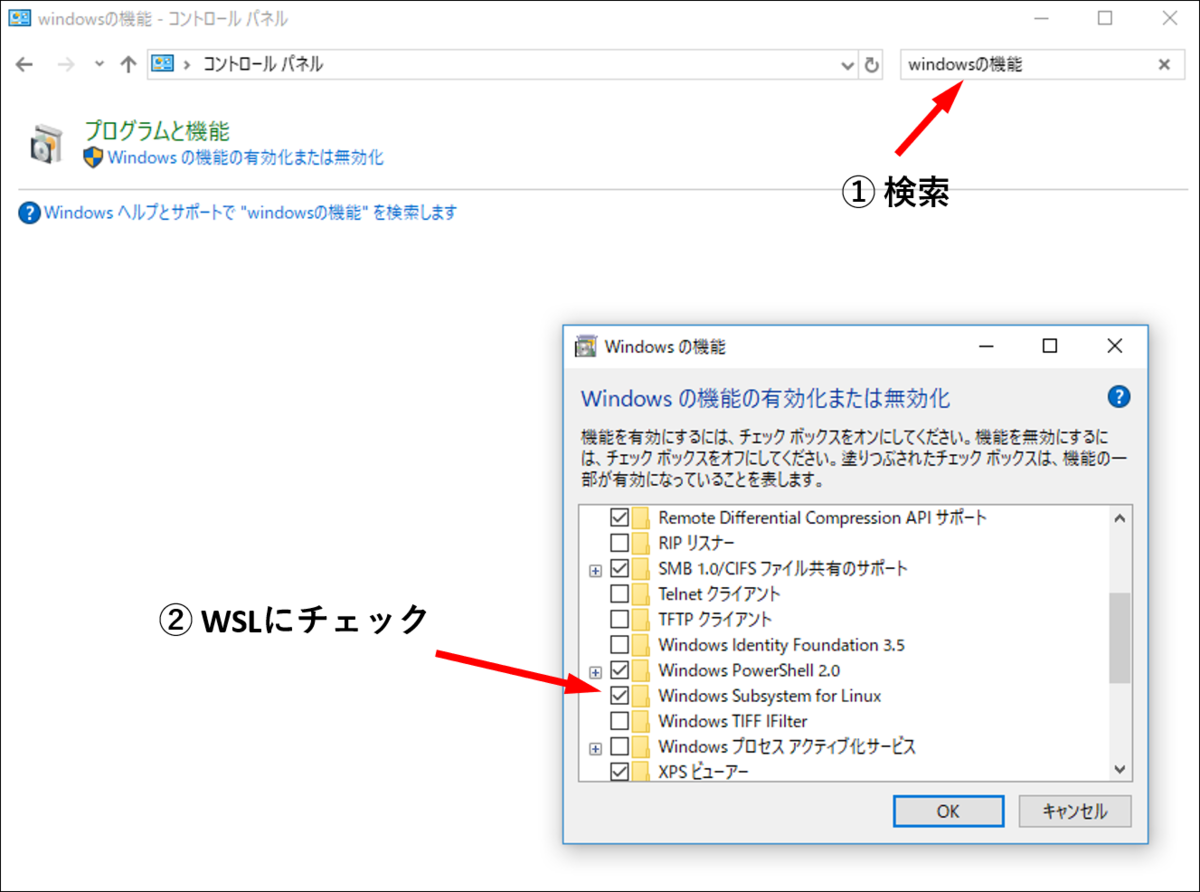The image size is (1200, 892).
Task: Clear the search box with the X
Action: [x=1164, y=65]
